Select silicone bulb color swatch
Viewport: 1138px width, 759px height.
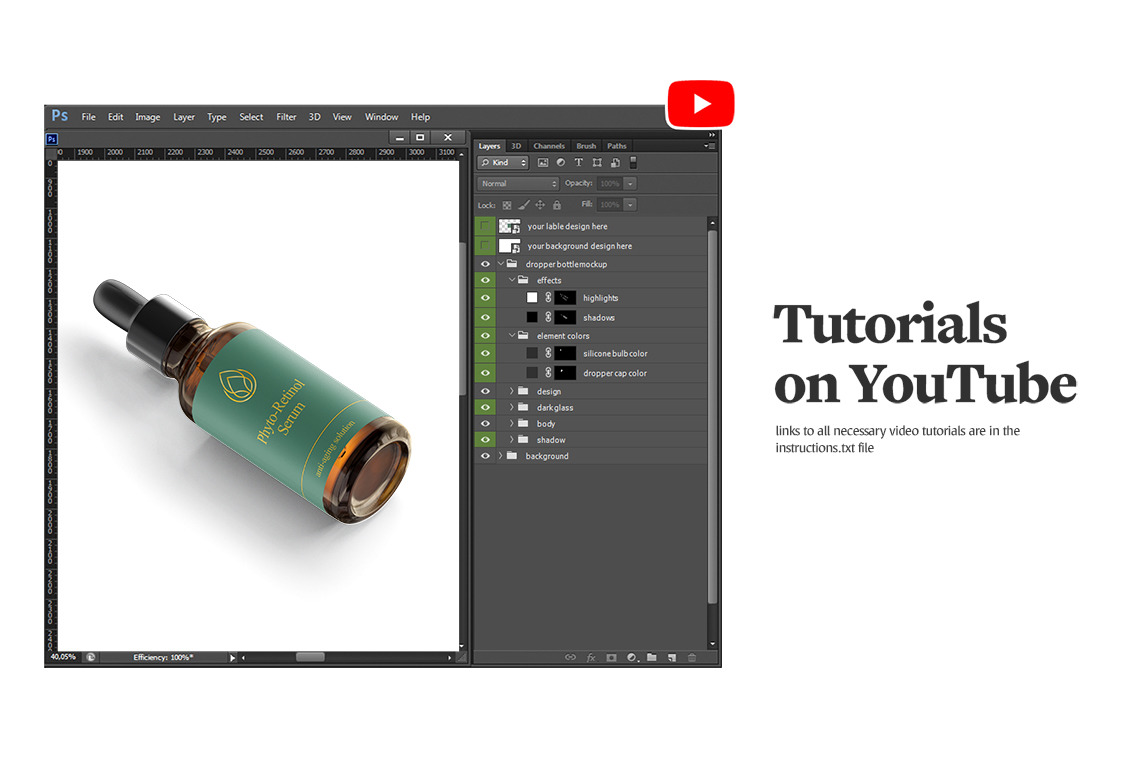coord(532,353)
